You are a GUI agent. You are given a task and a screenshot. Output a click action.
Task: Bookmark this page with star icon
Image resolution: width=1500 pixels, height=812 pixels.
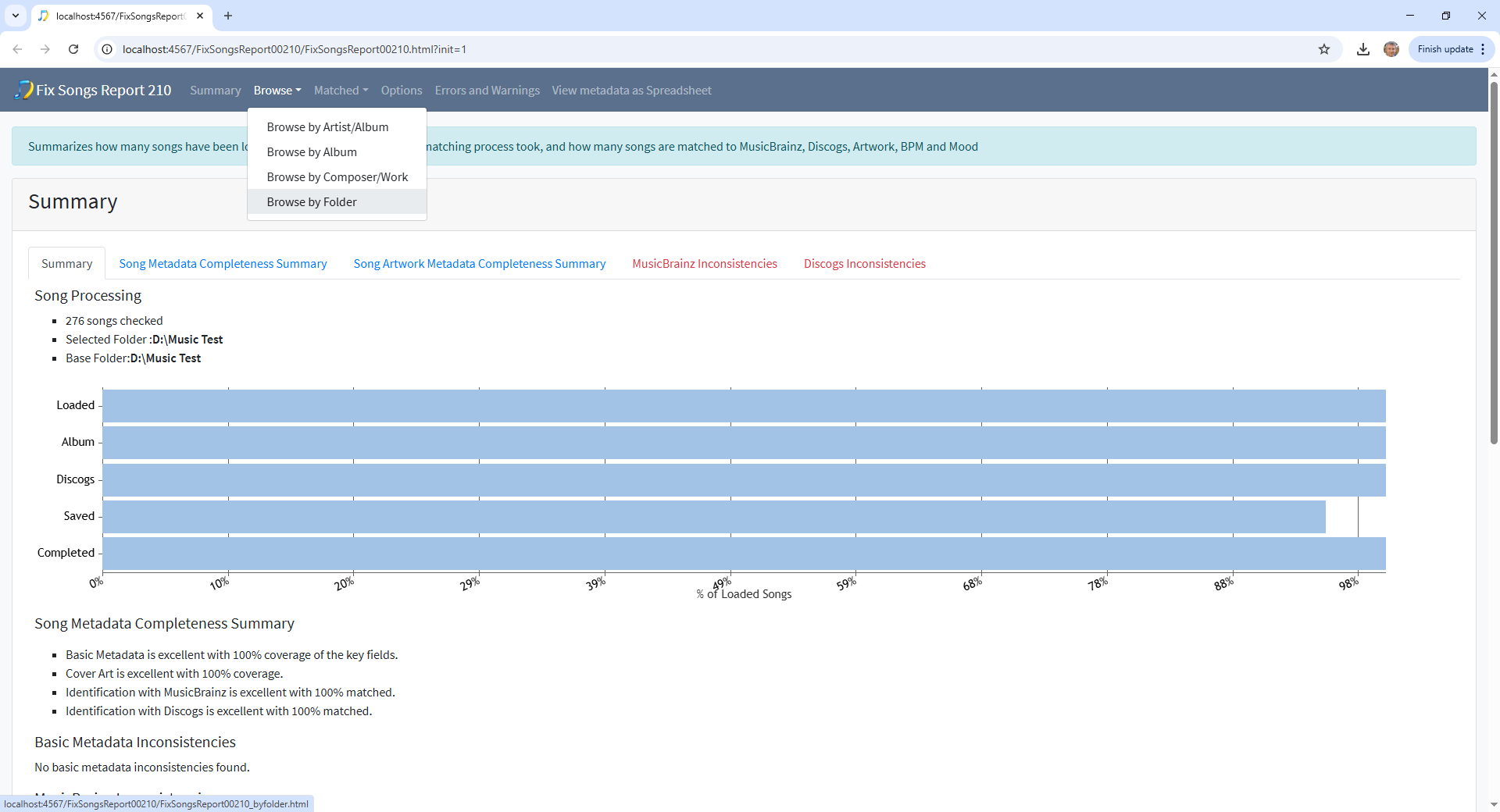(1324, 49)
